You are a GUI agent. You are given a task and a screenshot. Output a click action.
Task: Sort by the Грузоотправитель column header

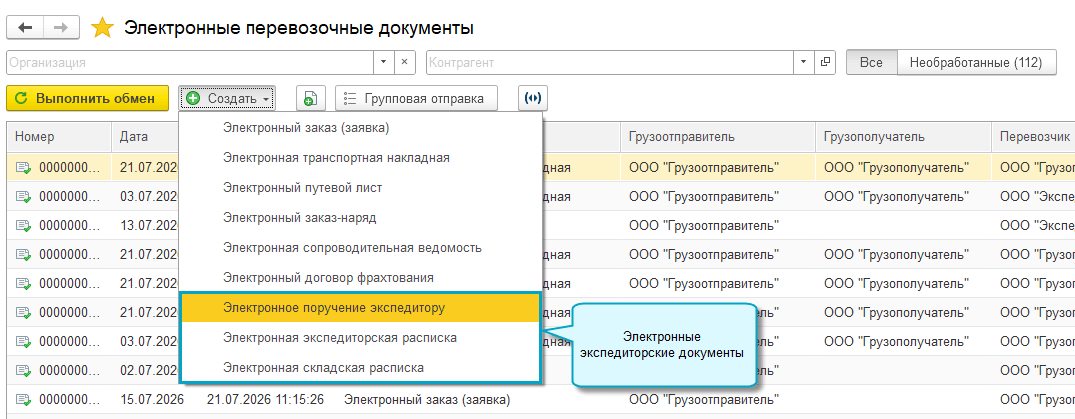point(718,137)
